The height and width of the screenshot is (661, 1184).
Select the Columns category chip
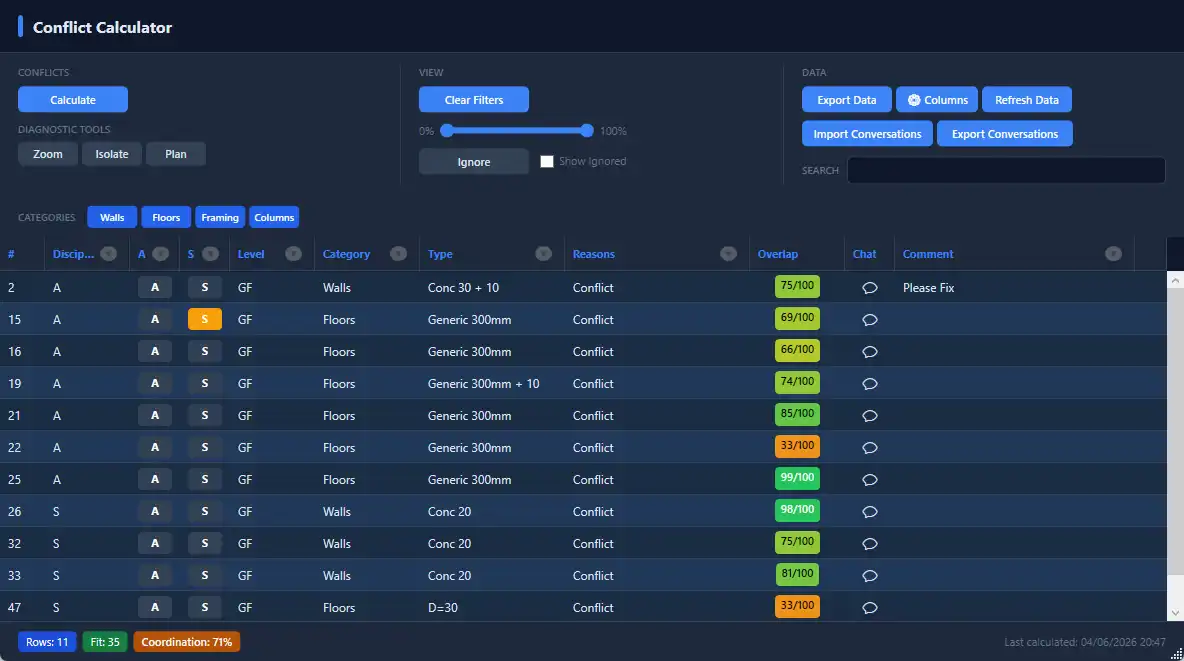pyautogui.click(x=274, y=218)
